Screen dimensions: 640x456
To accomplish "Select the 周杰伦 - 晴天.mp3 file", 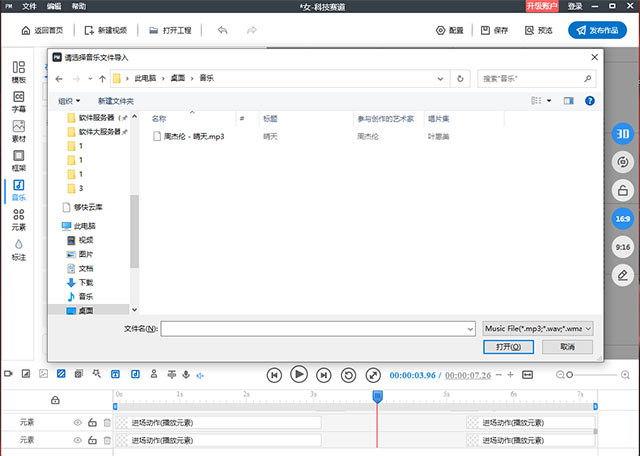I will point(194,135).
